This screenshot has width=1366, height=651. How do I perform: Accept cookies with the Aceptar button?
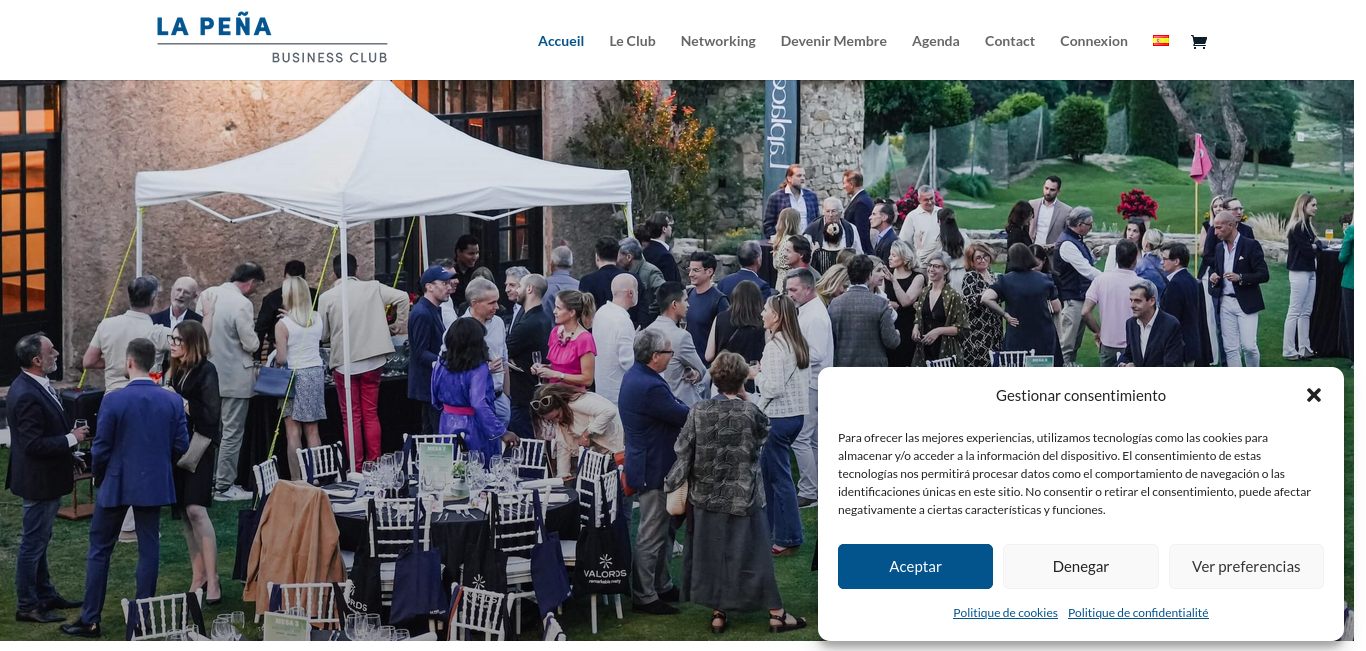(x=915, y=566)
